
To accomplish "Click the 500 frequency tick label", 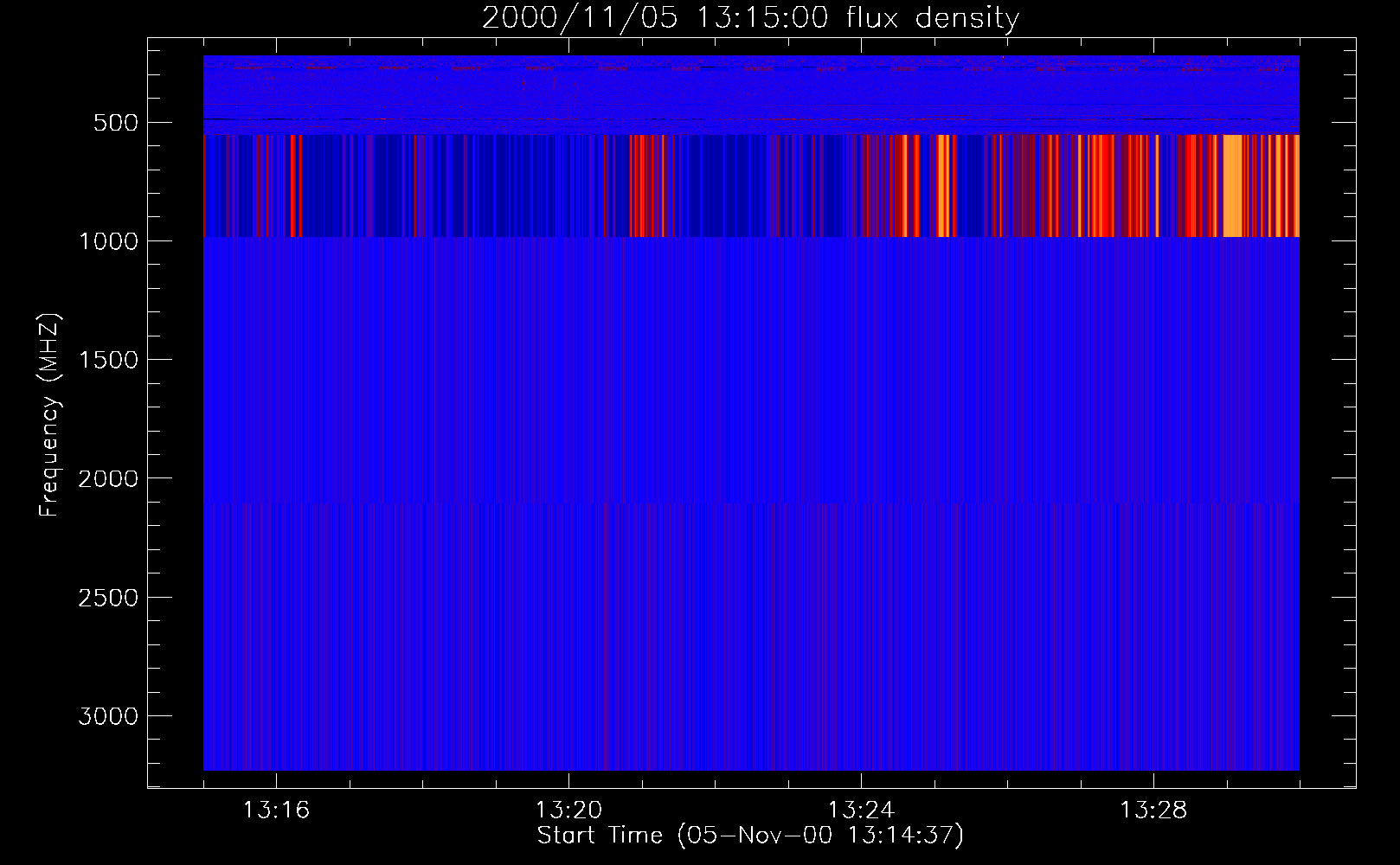I will tap(115, 123).
